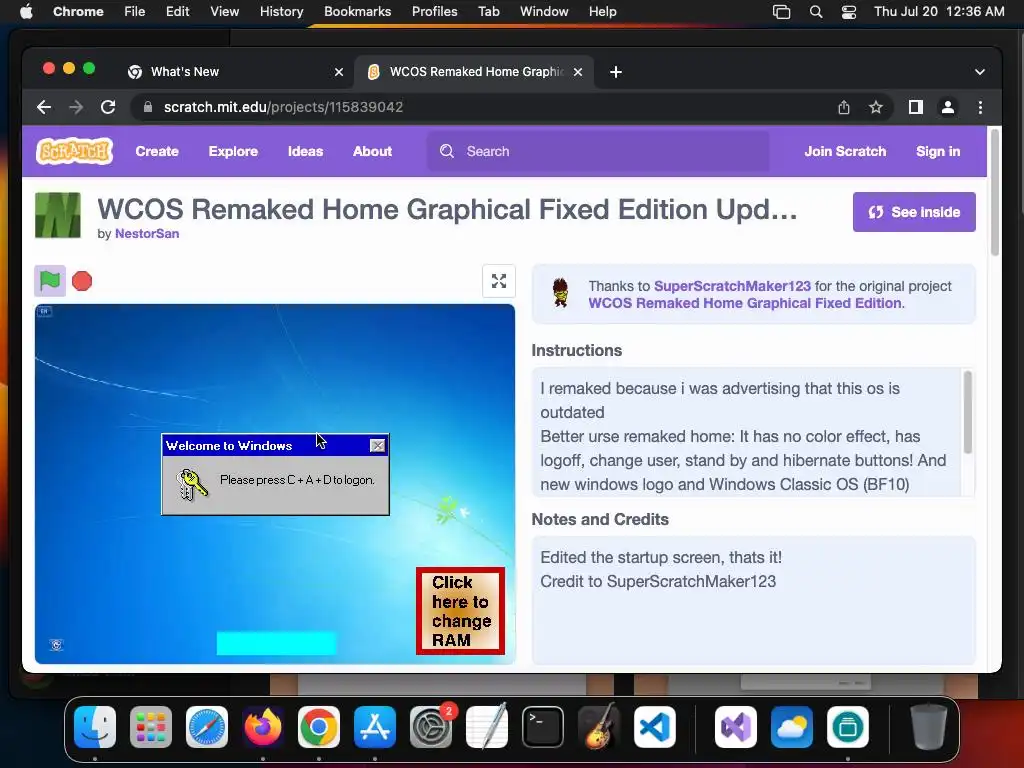Open Control Center in menu bar

(848, 11)
